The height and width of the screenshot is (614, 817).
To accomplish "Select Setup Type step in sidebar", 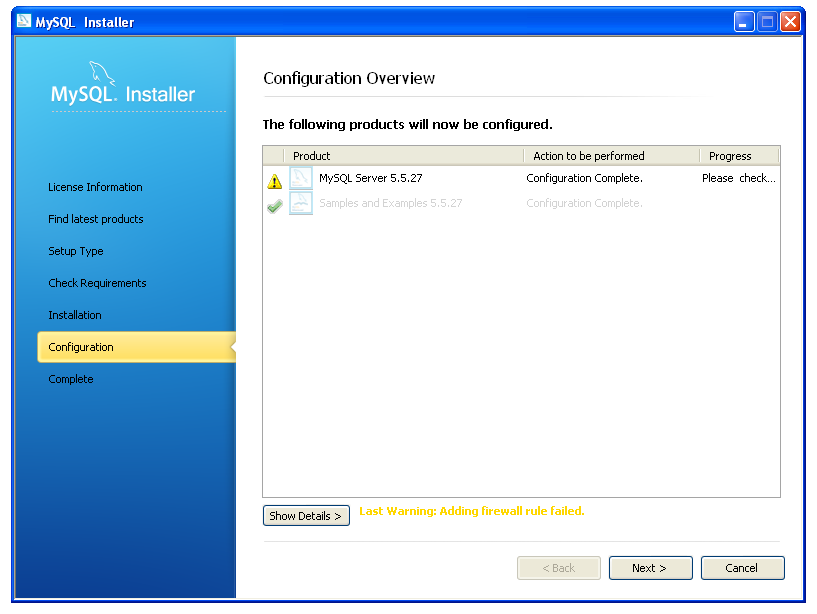I will point(76,251).
